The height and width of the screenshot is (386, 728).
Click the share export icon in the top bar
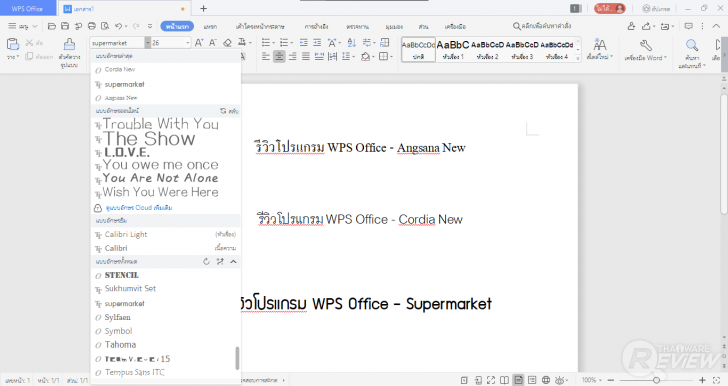pyautogui.click(x=646, y=26)
